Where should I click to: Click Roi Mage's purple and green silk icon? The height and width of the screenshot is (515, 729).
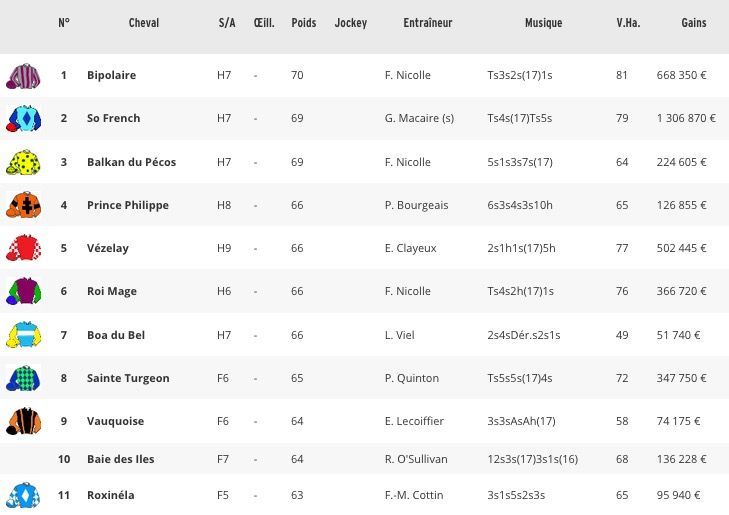[x=23, y=291]
